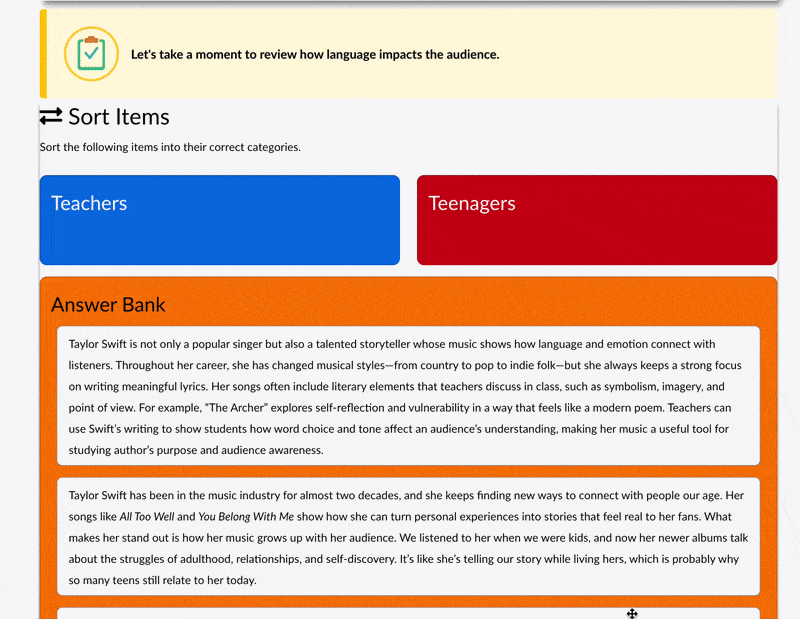The height and width of the screenshot is (619, 800).
Task: Click the 'Sort the following items' instruction
Action: coord(170,147)
